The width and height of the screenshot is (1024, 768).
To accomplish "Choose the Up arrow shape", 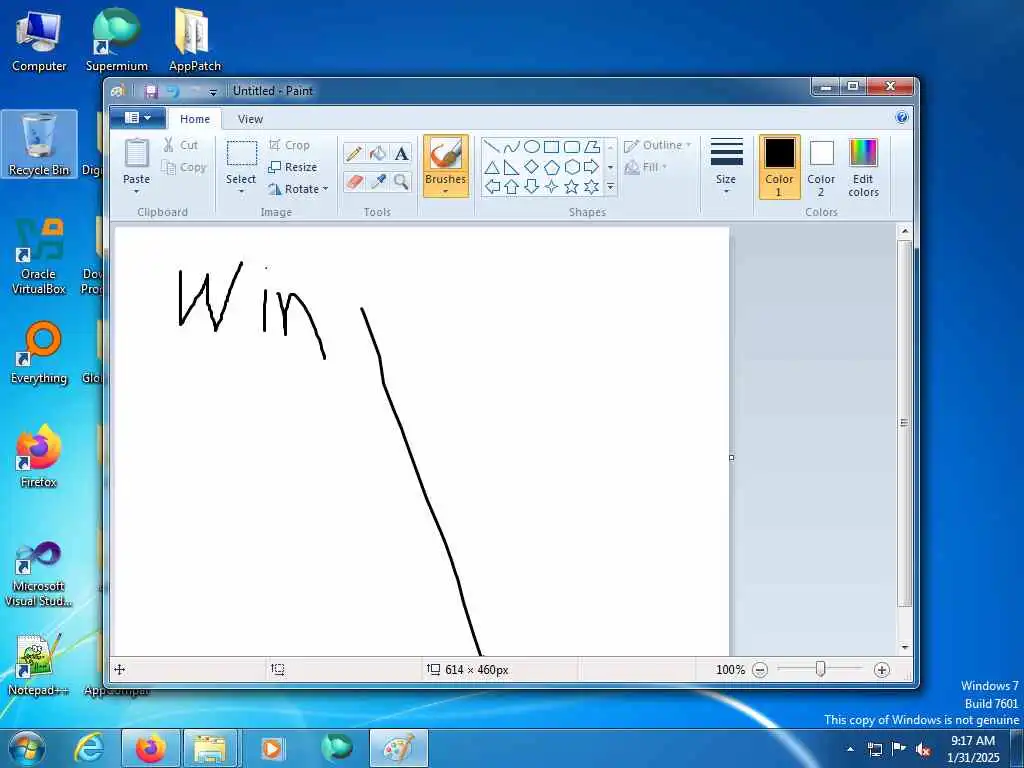I will [x=511, y=187].
